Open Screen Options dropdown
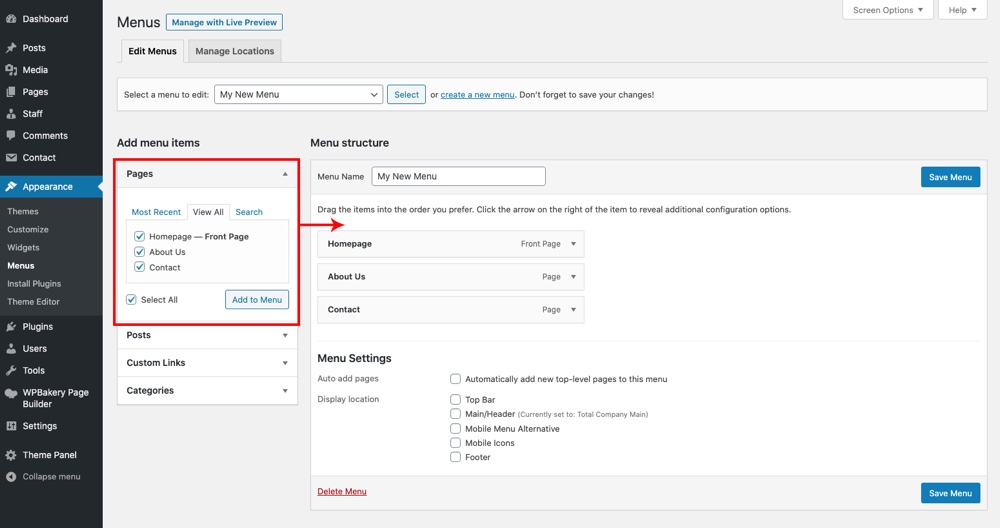1000x528 pixels. point(888,10)
